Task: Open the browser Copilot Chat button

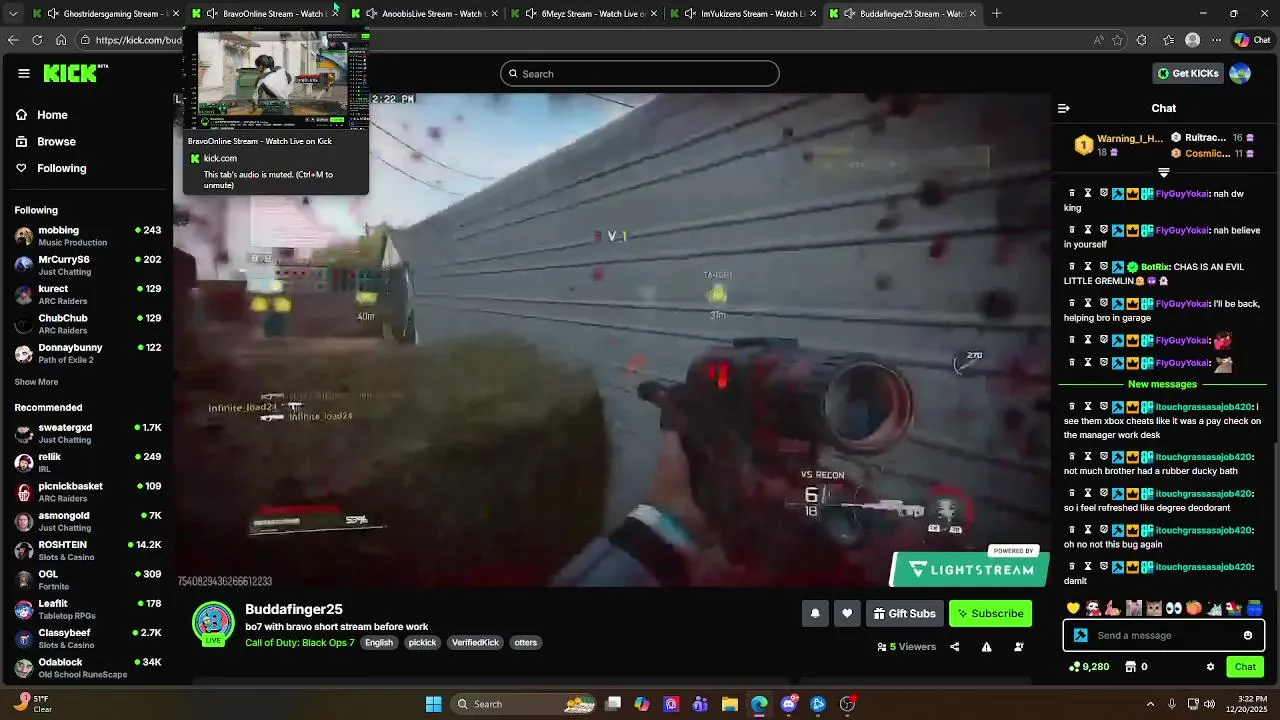Action: (1253, 40)
